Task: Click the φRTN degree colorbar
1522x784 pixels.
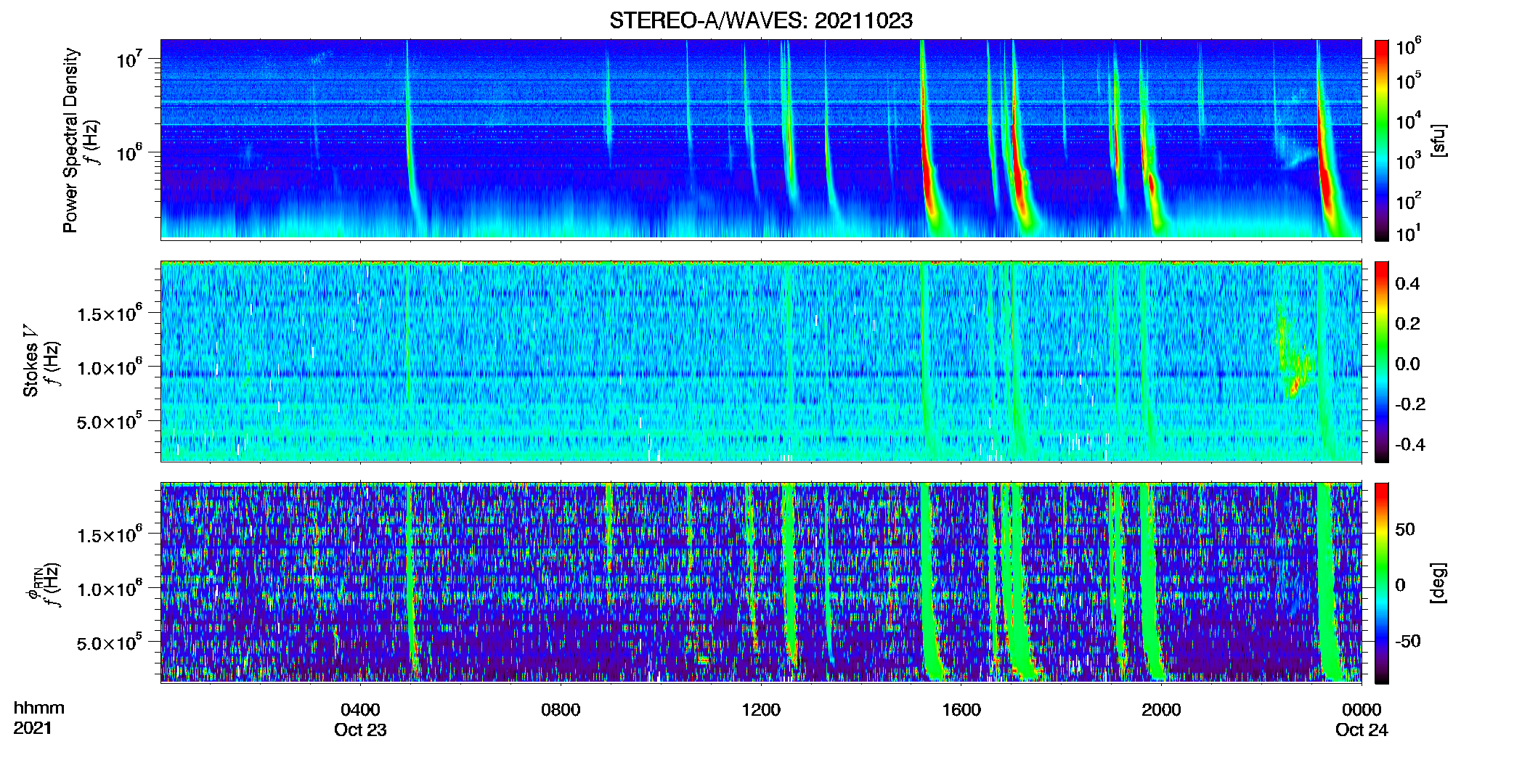Action: pyautogui.click(x=1382, y=583)
